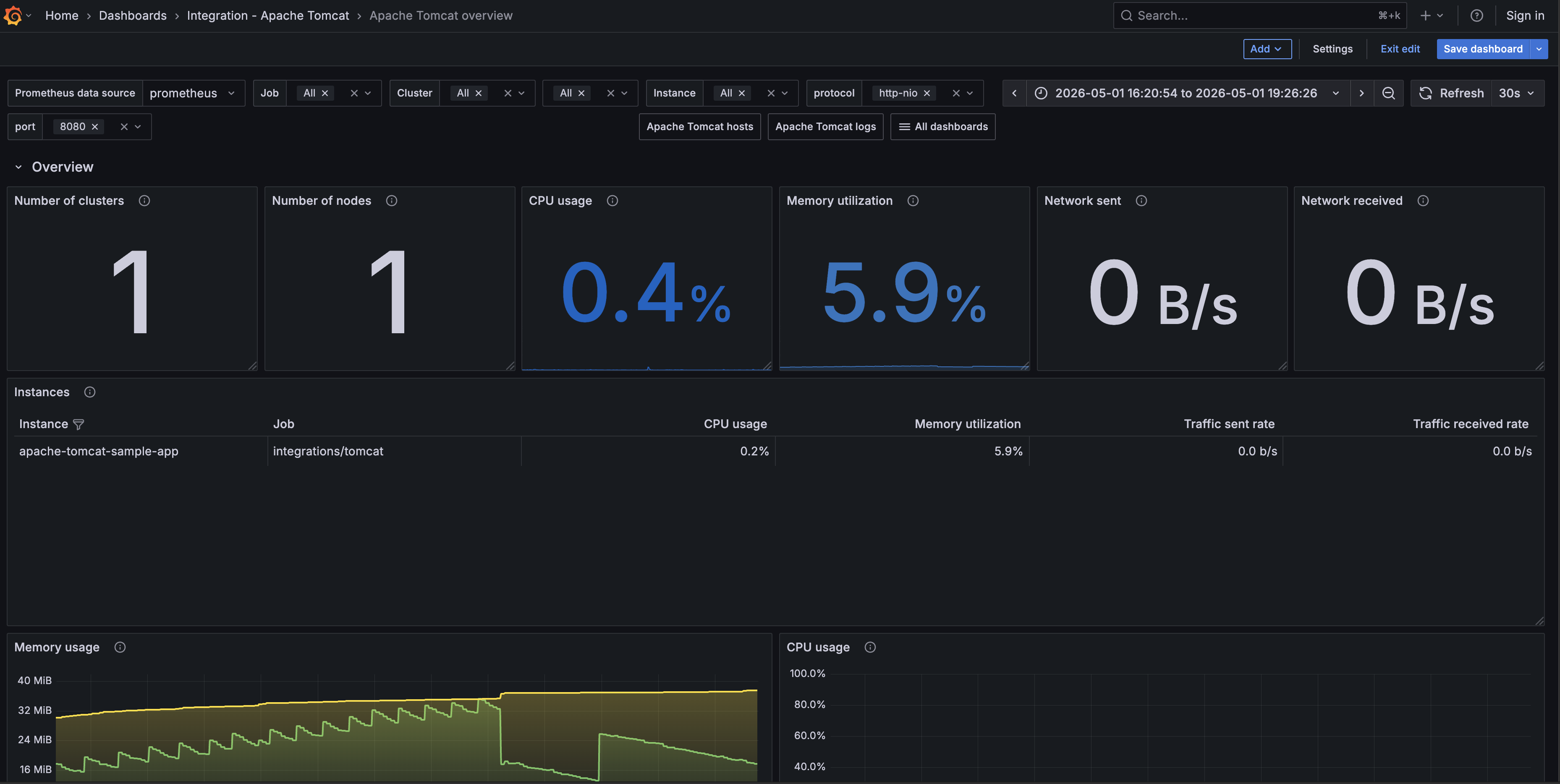Move time range backward with left arrow
This screenshot has height=784, width=1560.
point(1014,93)
